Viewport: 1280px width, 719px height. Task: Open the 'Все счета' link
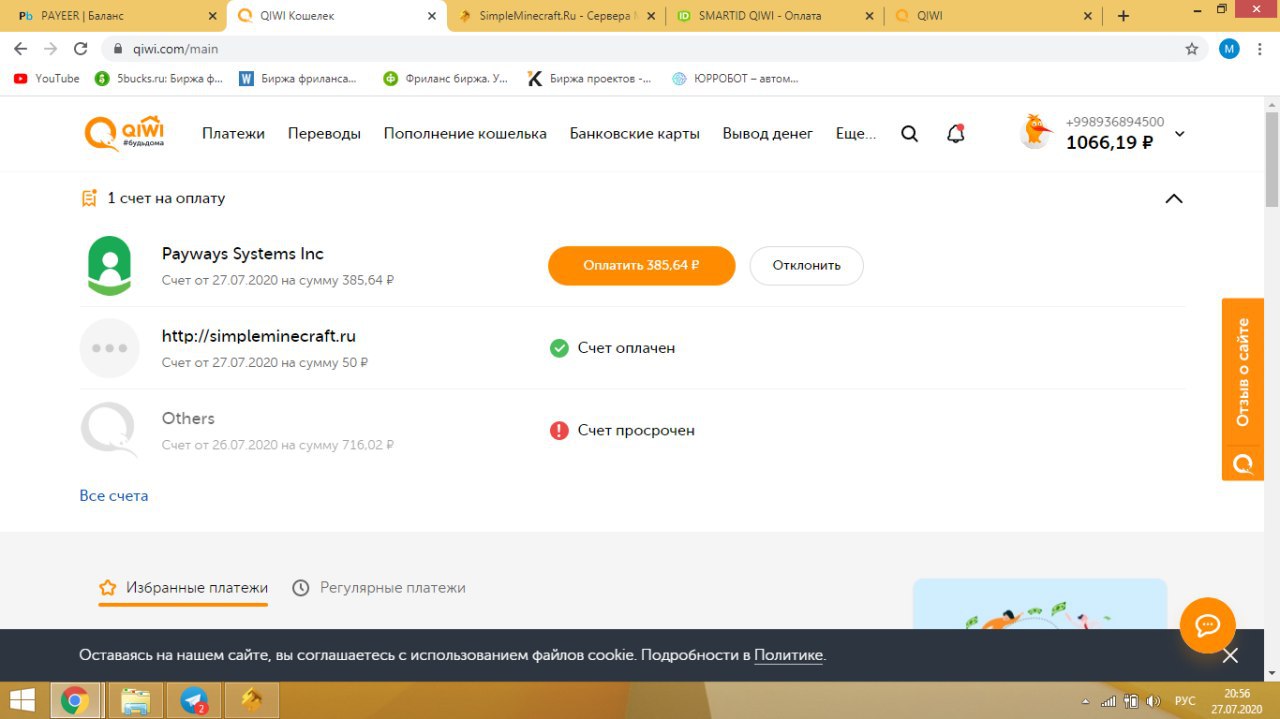114,495
